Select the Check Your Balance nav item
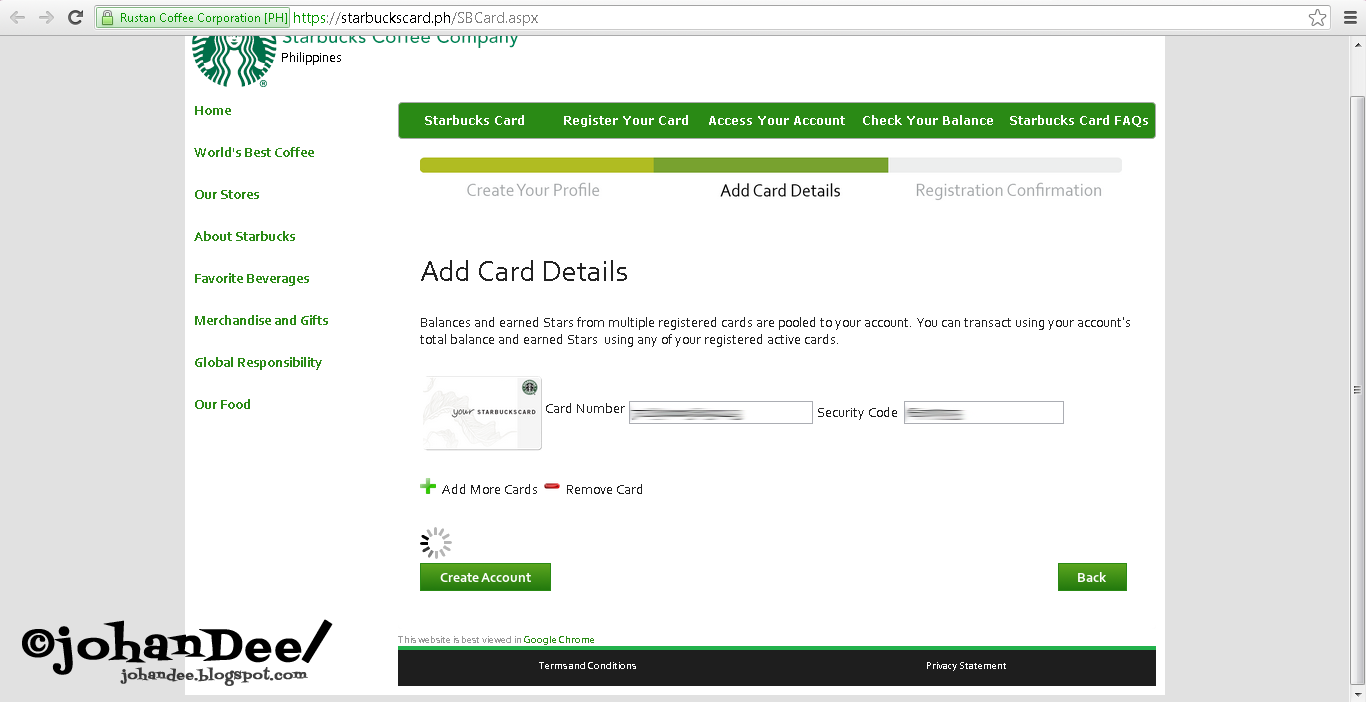The width and height of the screenshot is (1366, 702). click(x=927, y=120)
